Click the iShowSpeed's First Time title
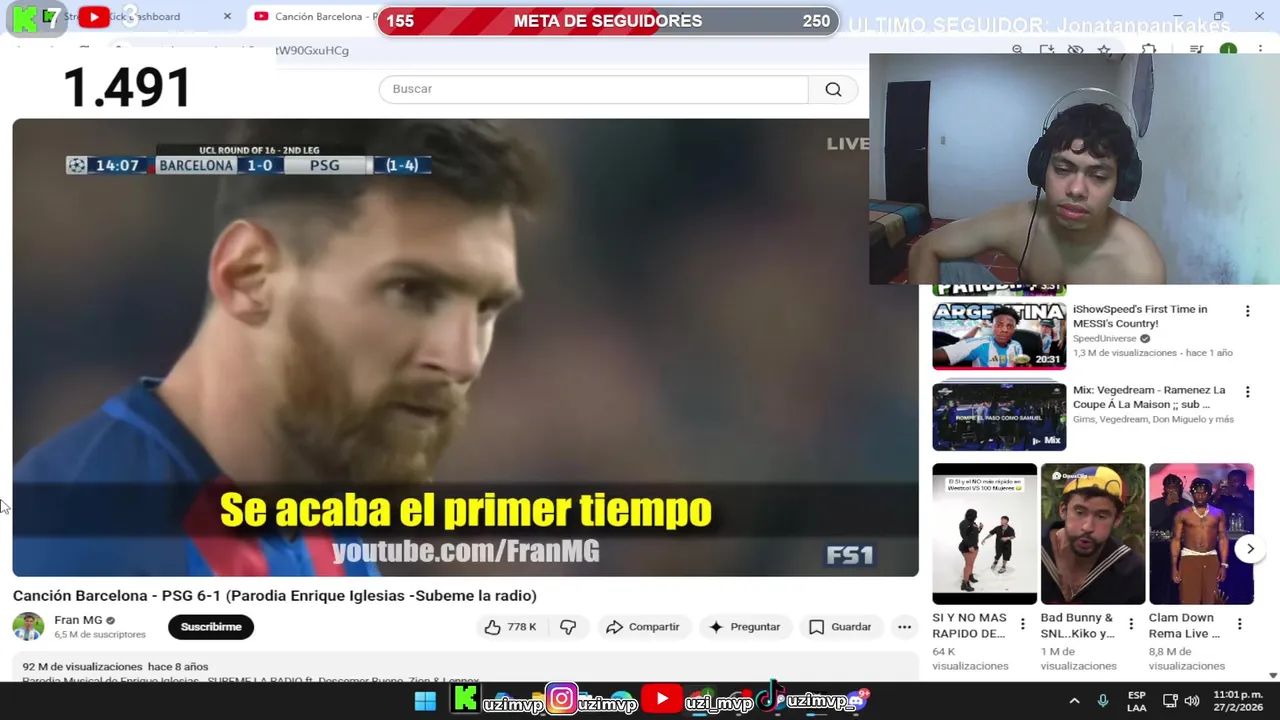The height and width of the screenshot is (720, 1280). pyautogui.click(x=1140, y=316)
